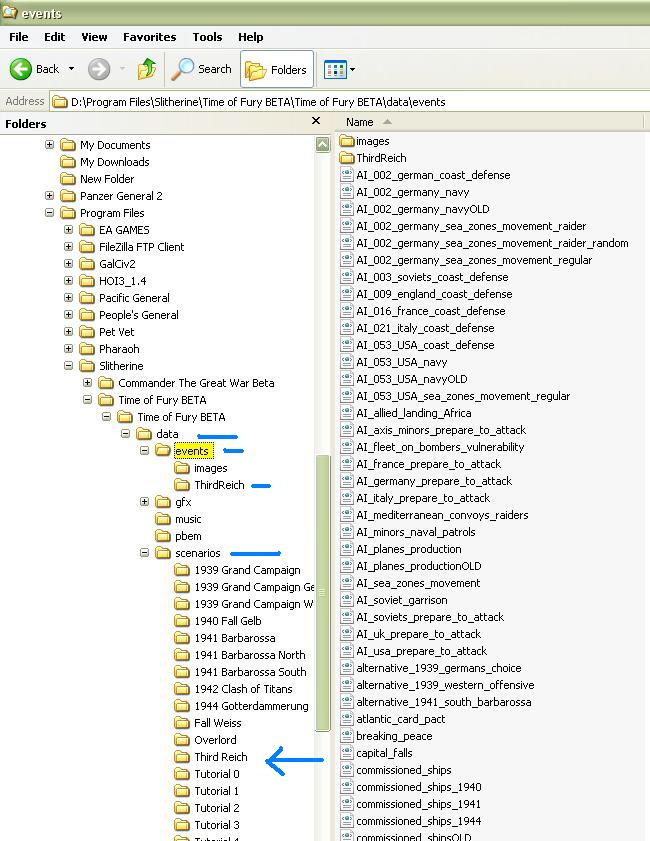The width and height of the screenshot is (650, 841).
Task: Click the atlantic_card_pact file icon
Action: 347,719
